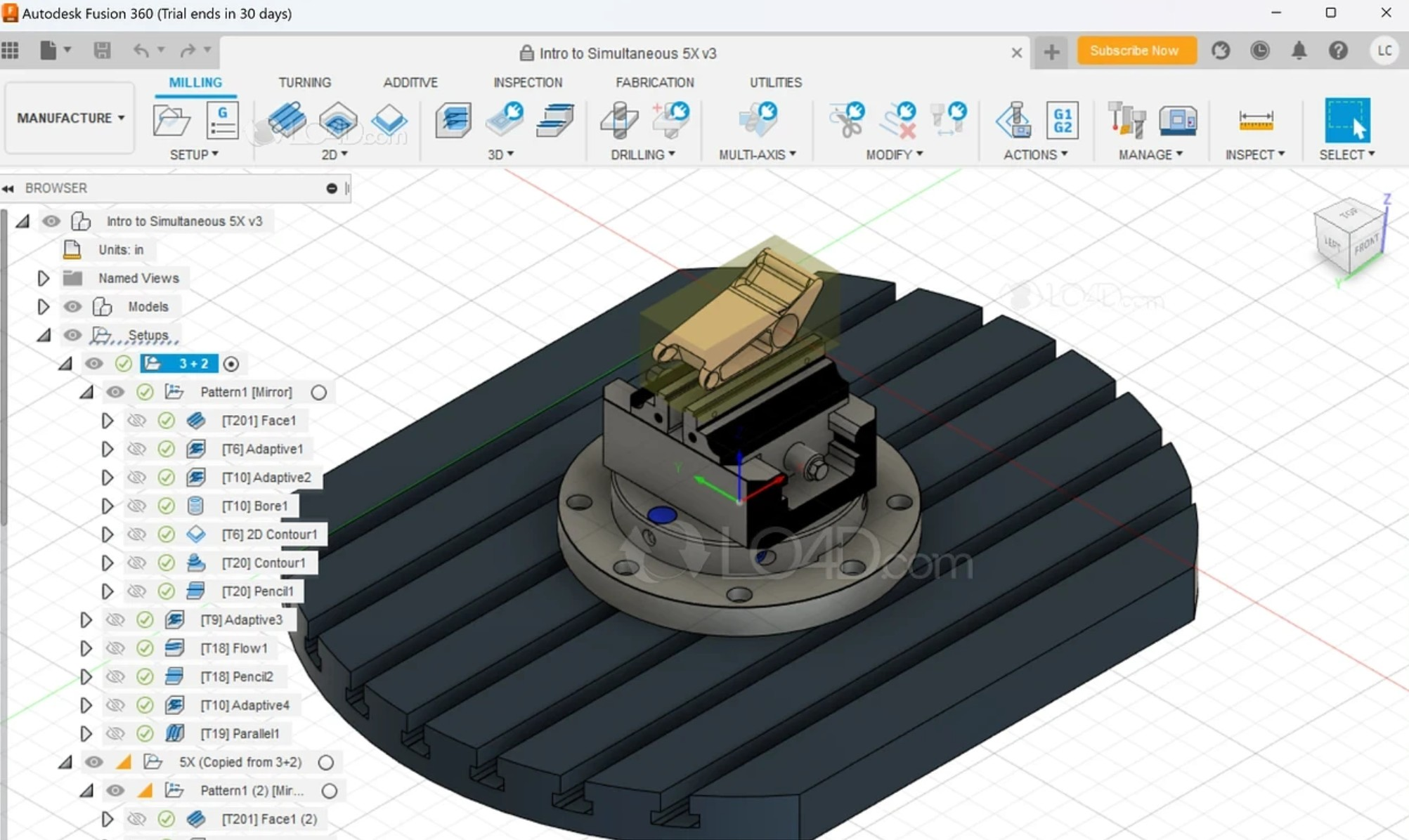Collapse the 3+2 setup tree
This screenshot has height=840, width=1409.
pyautogui.click(x=65, y=364)
